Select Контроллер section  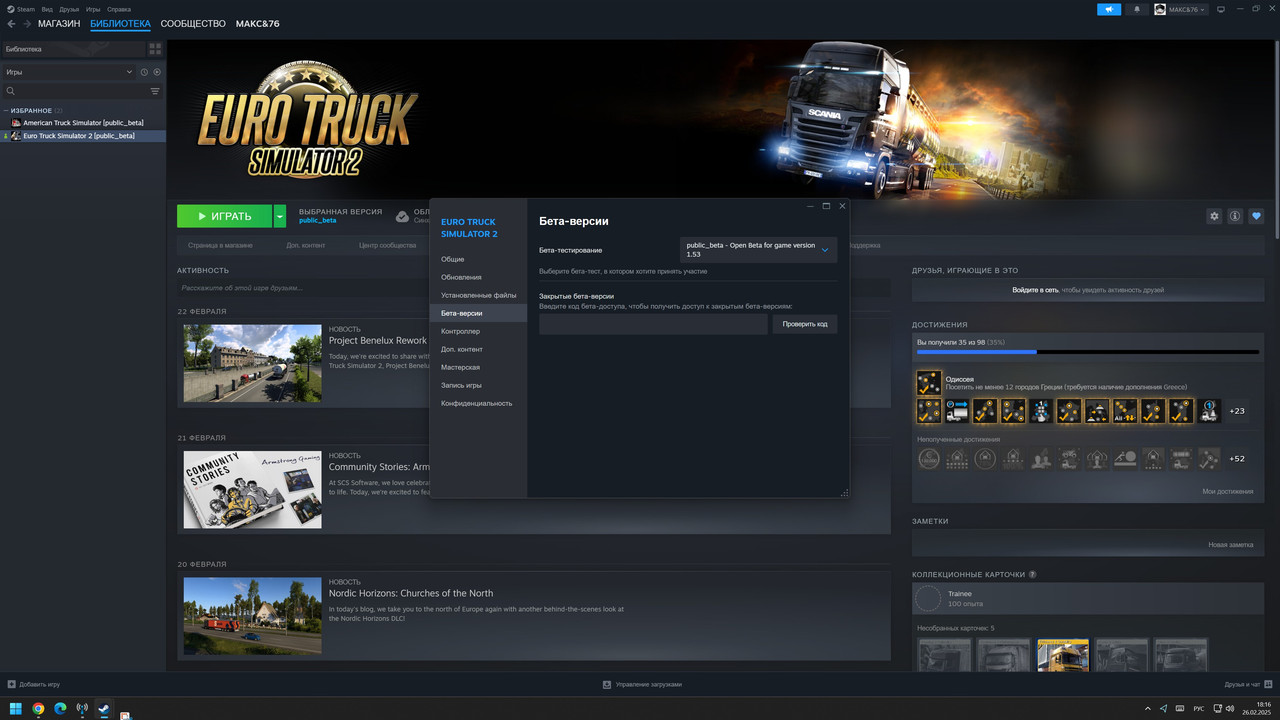click(x=478, y=331)
